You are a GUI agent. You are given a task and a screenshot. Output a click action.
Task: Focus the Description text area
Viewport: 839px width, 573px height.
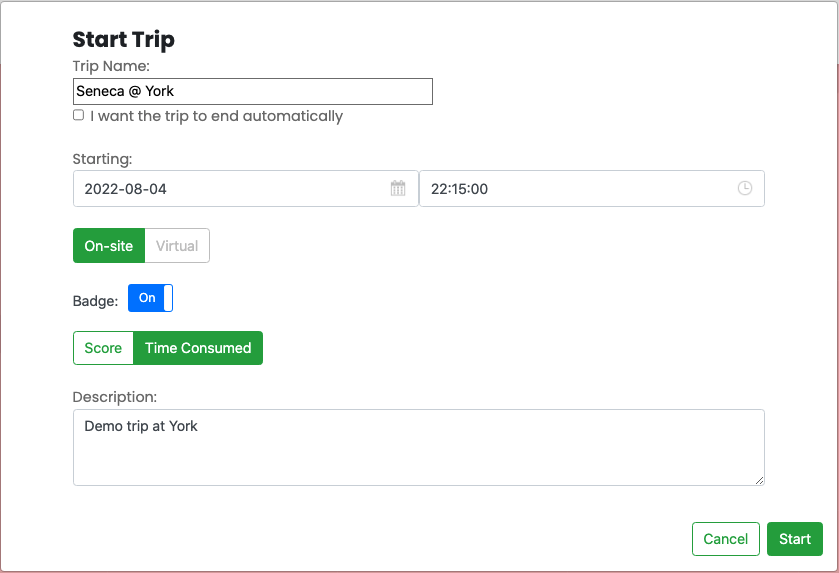click(x=419, y=448)
